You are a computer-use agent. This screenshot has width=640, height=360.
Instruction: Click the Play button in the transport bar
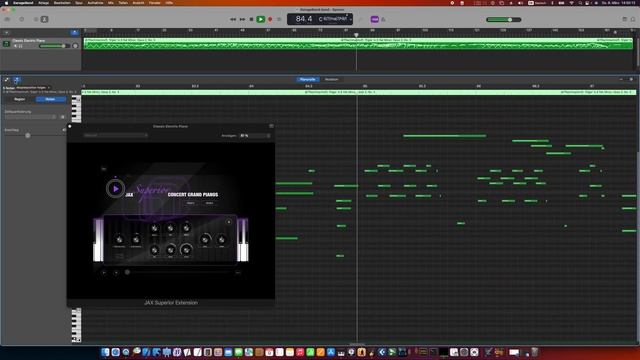pyautogui.click(x=260, y=19)
